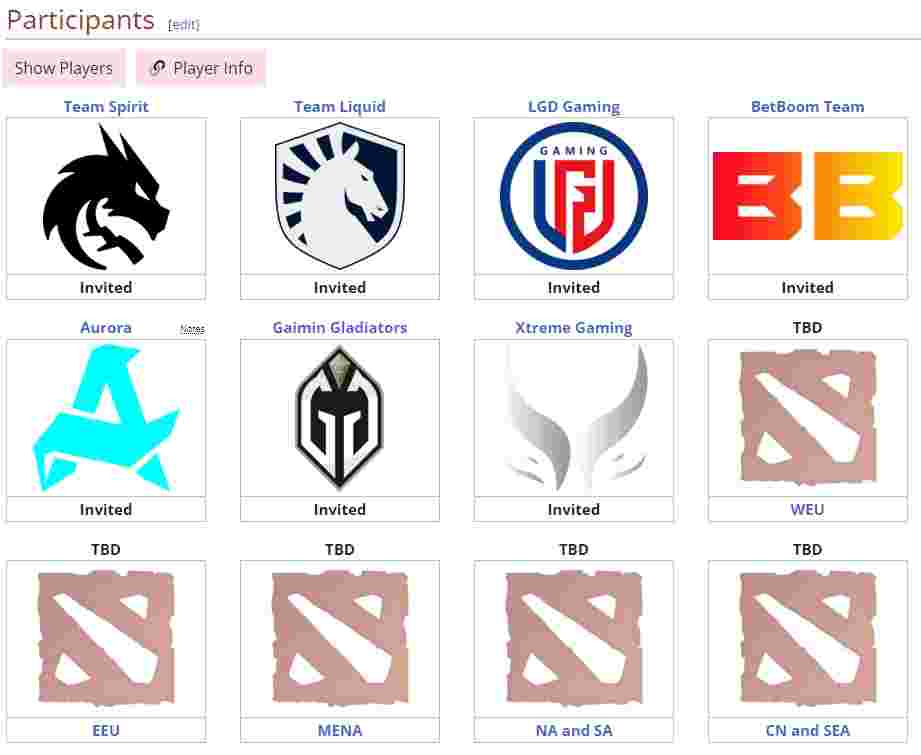Follow the CN and SEA qualifier link
This screenshot has height=755, width=921.
click(808, 730)
